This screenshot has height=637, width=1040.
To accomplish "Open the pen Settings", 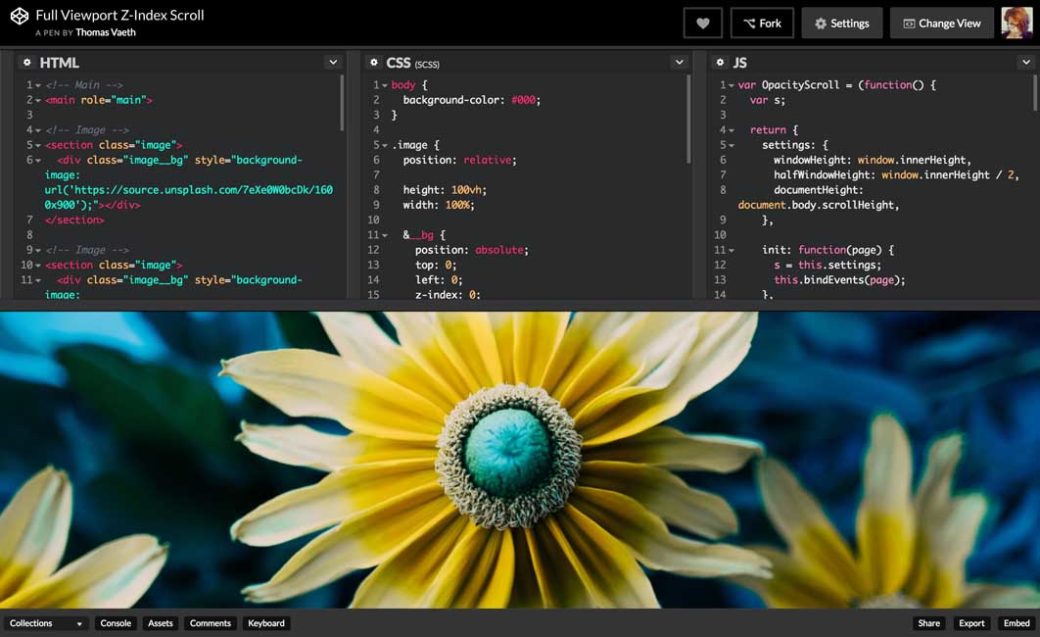I will pyautogui.click(x=841, y=23).
